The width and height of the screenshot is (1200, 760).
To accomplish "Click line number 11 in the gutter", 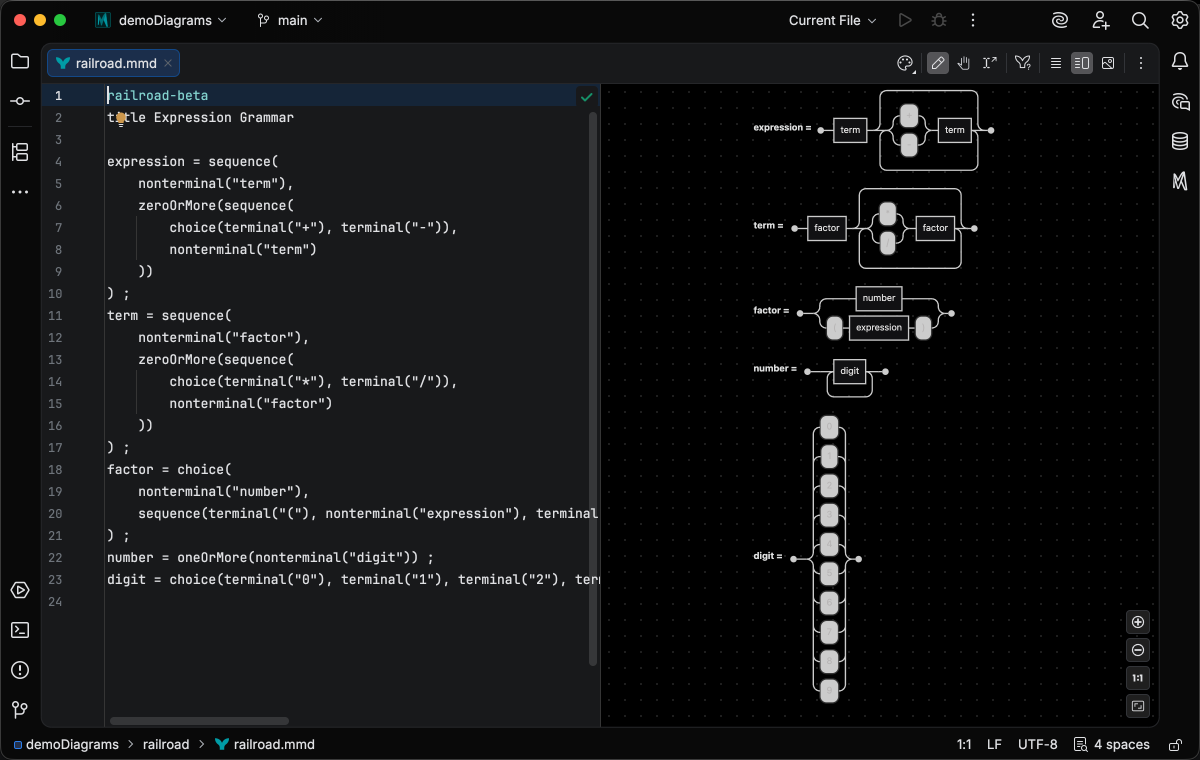I will tap(55, 315).
